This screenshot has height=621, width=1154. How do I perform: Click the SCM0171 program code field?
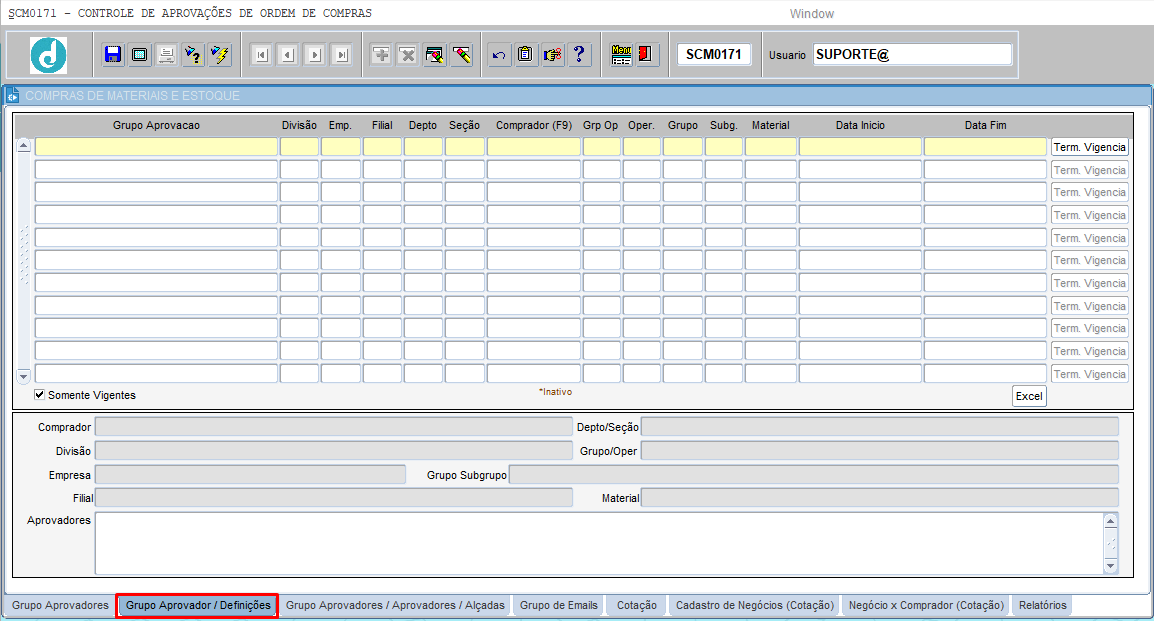[x=713, y=54]
